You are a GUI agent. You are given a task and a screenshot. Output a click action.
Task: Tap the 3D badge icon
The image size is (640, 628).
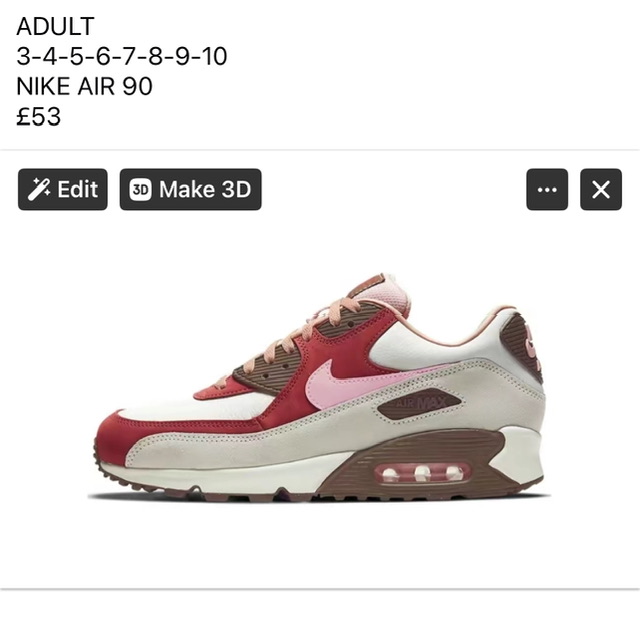point(140,190)
